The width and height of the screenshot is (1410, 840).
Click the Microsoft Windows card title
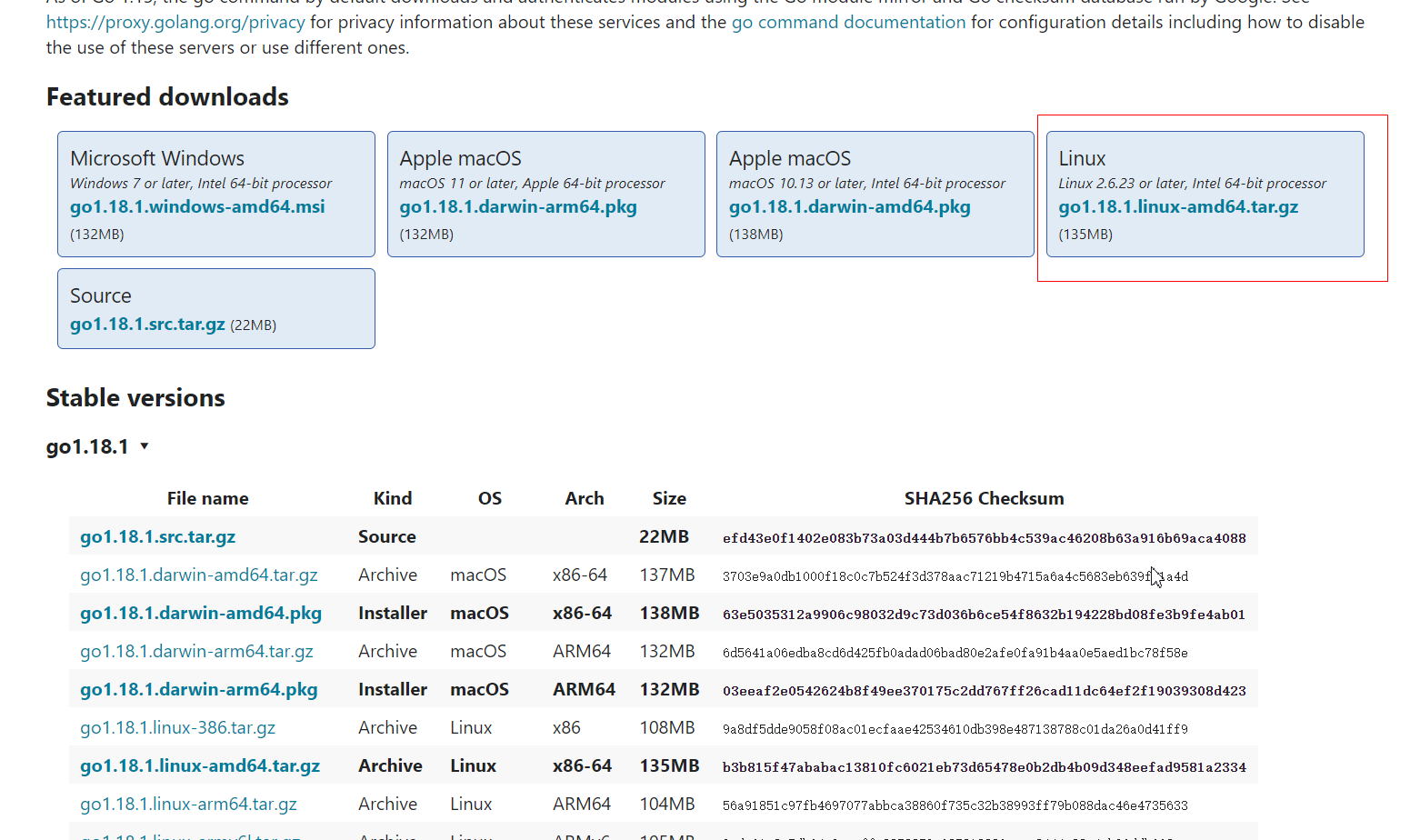click(157, 158)
